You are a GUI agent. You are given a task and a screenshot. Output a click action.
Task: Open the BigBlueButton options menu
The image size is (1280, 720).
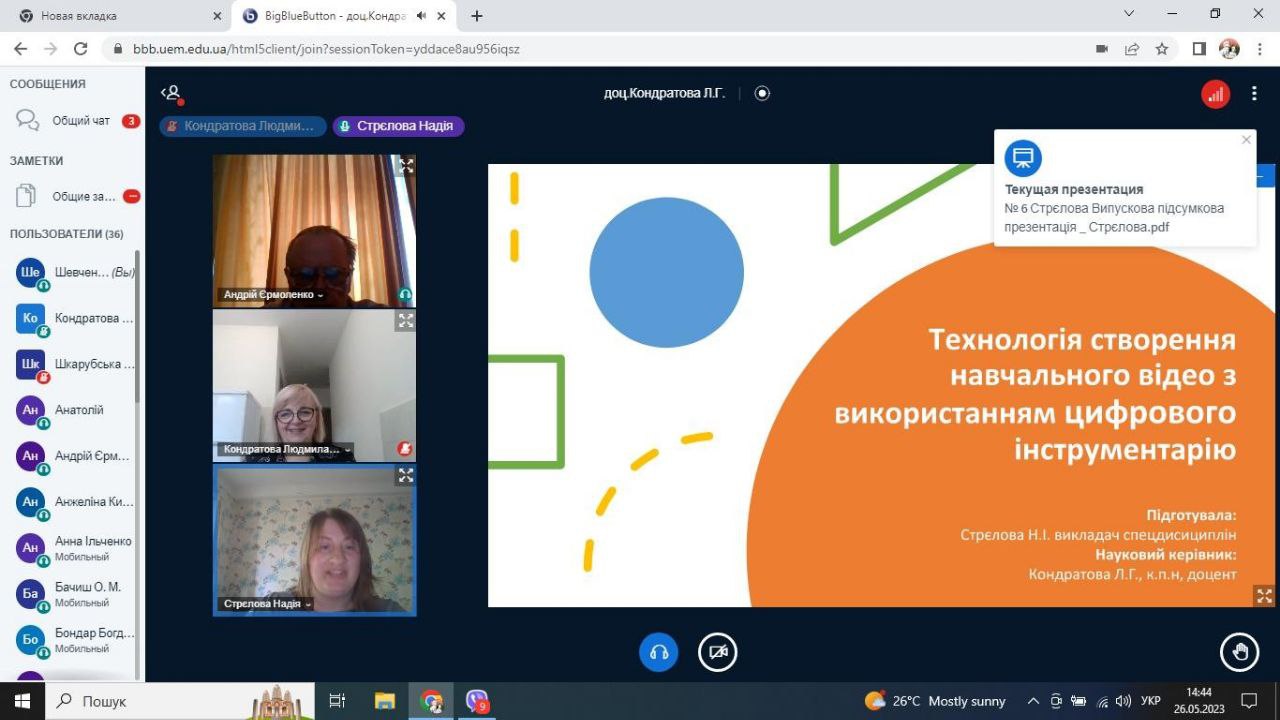(x=1254, y=94)
